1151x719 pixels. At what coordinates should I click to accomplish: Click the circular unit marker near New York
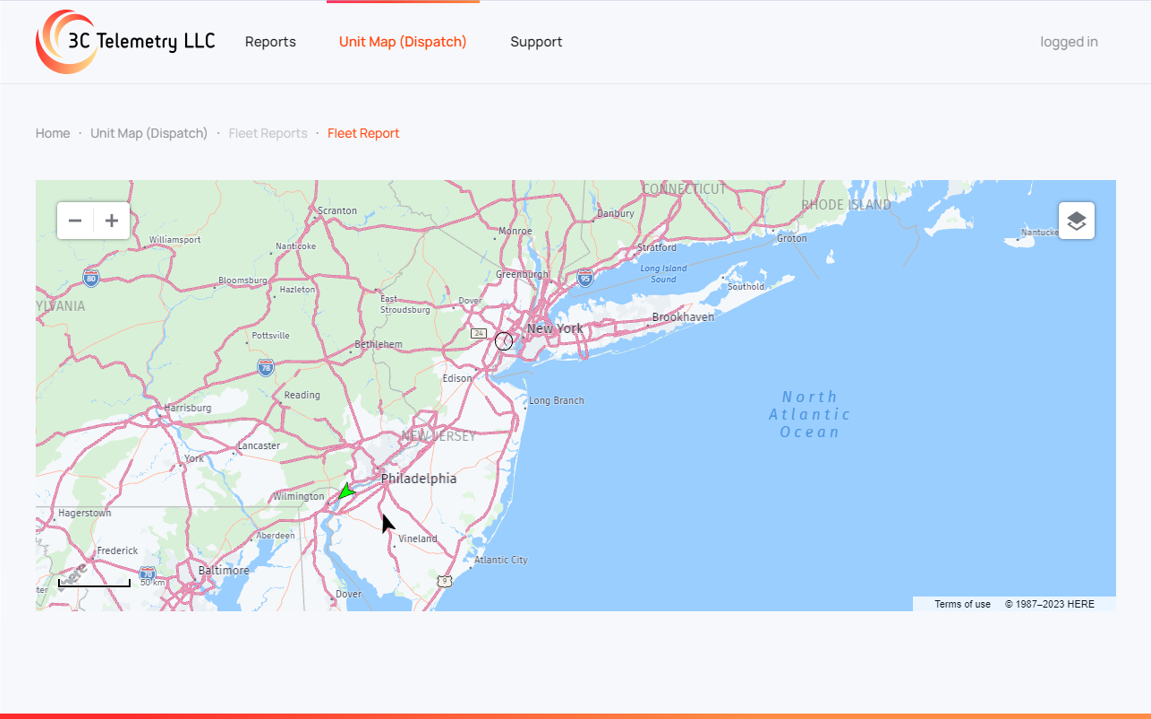click(504, 341)
